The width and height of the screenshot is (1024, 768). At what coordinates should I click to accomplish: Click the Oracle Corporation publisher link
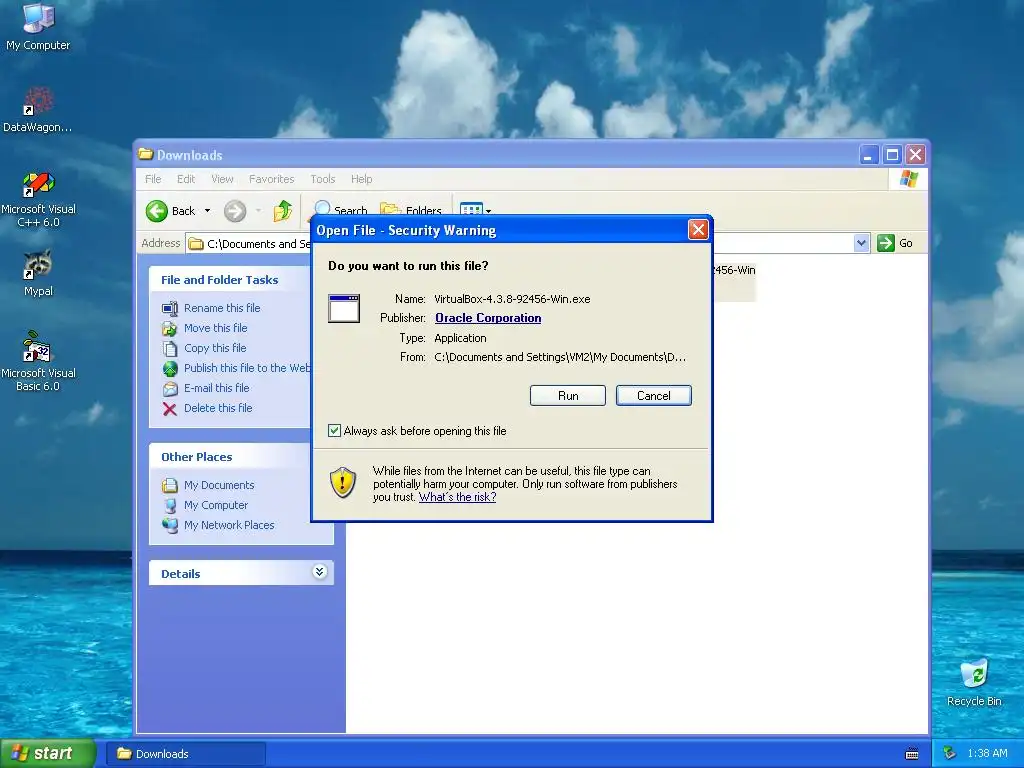(x=488, y=318)
